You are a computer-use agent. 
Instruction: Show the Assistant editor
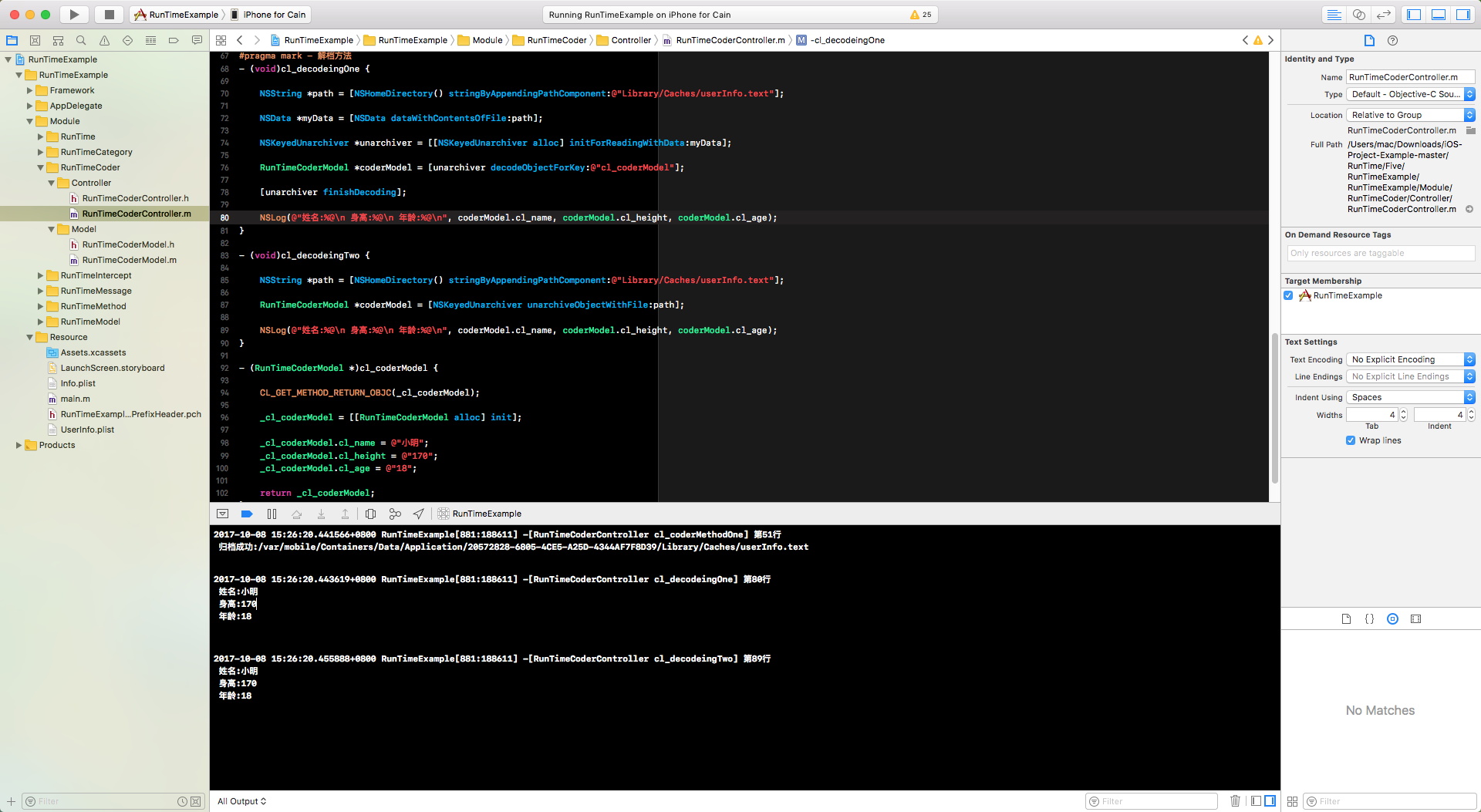point(1359,15)
